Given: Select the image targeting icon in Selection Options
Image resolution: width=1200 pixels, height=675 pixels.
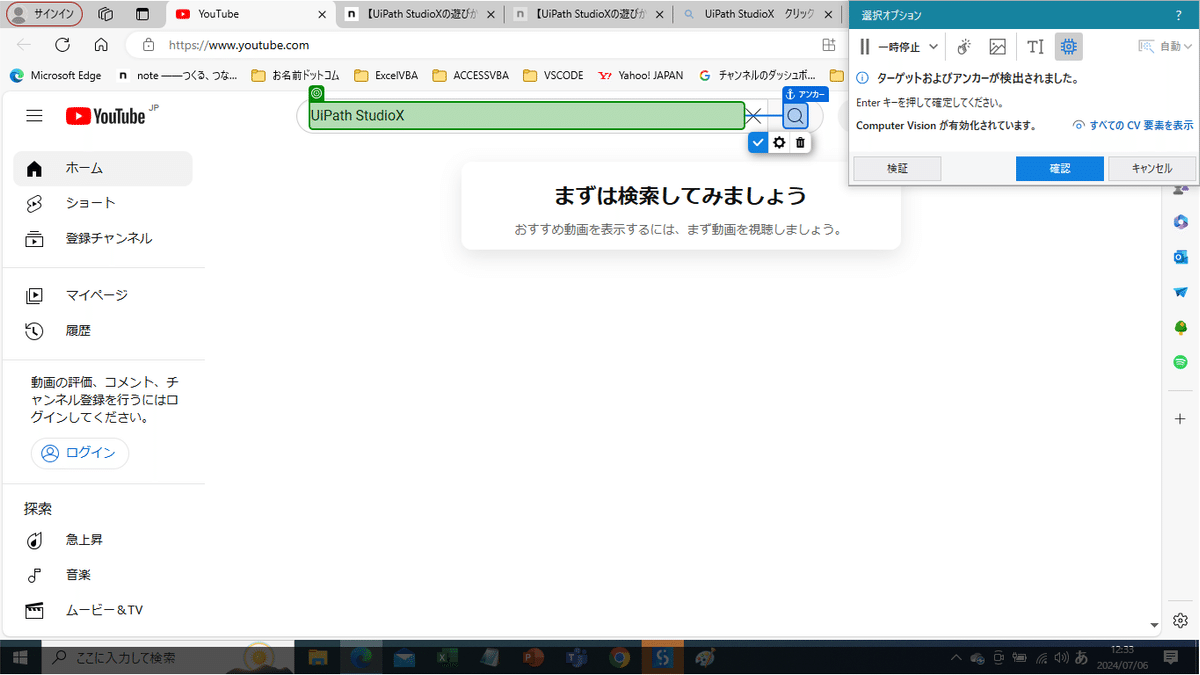Looking at the screenshot, I should click(997, 47).
